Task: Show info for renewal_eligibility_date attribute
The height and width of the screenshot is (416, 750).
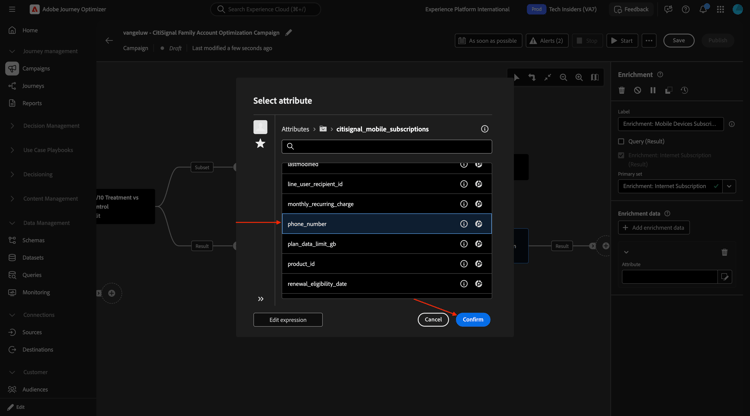Action: (463, 284)
